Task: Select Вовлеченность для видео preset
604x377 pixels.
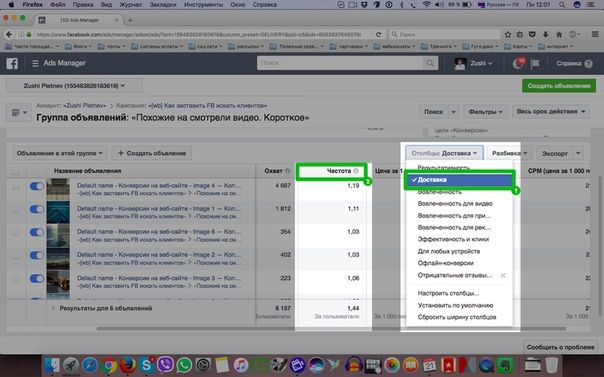Action: (455, 203)
